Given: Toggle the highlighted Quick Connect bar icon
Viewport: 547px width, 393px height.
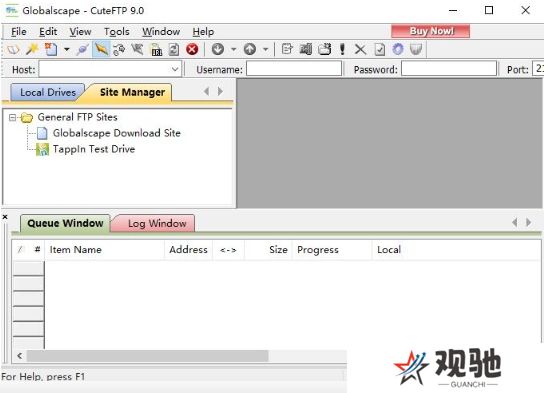Looking at the screenshot, I should [x=102, y=49].
